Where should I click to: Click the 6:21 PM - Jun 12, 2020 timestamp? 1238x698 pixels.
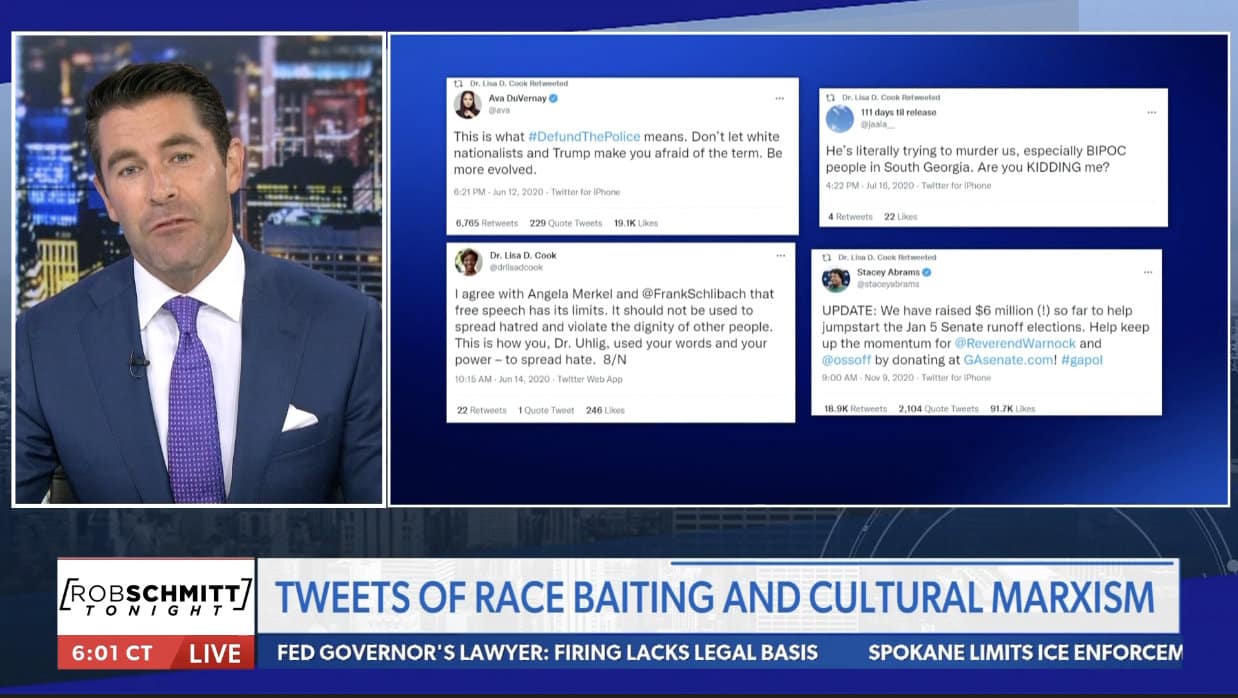(501, 192)
